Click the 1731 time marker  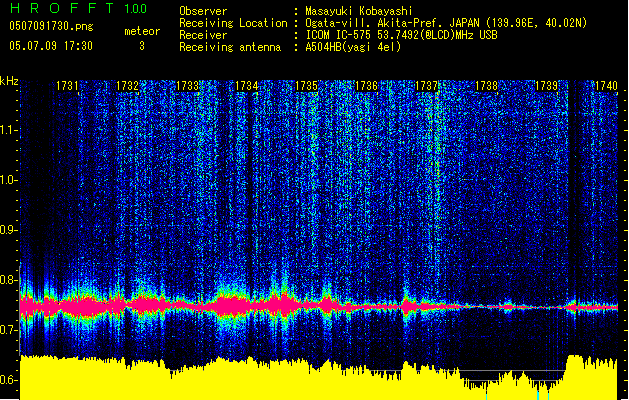click(67, 86)
